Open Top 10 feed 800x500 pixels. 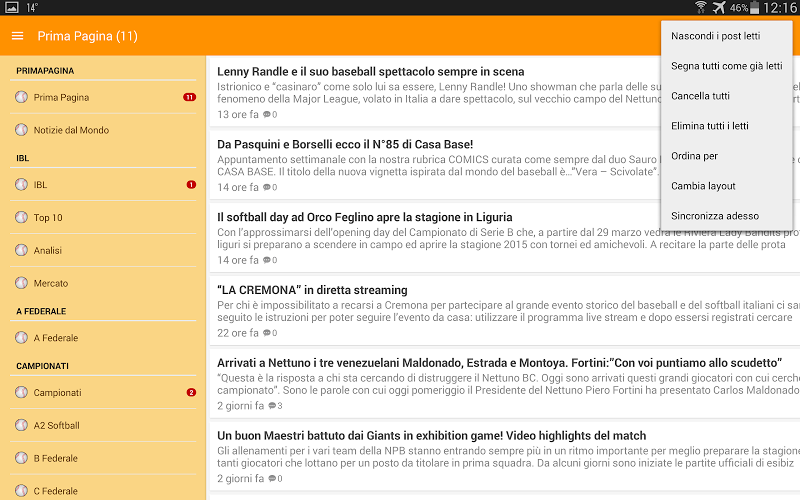pos(103,217)
